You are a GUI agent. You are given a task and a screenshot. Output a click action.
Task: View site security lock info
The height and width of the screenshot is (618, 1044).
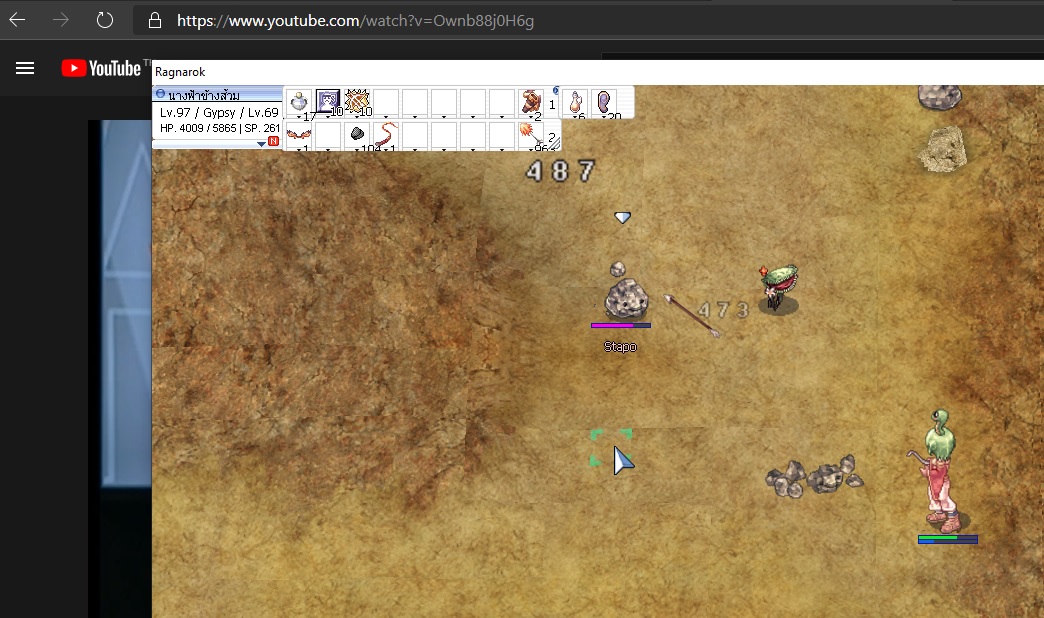tap(154, 21)
